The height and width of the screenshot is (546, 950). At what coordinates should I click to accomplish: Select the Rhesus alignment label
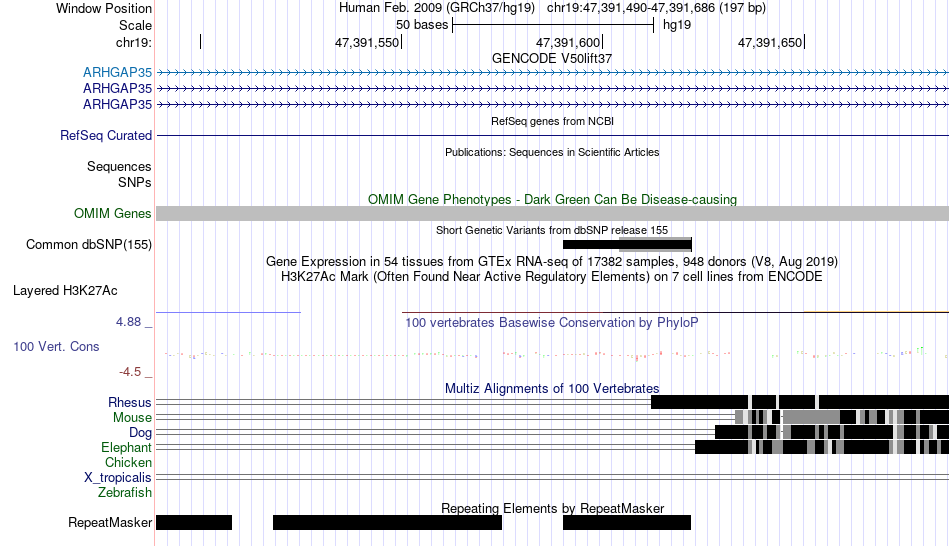[x=130, y=402]
